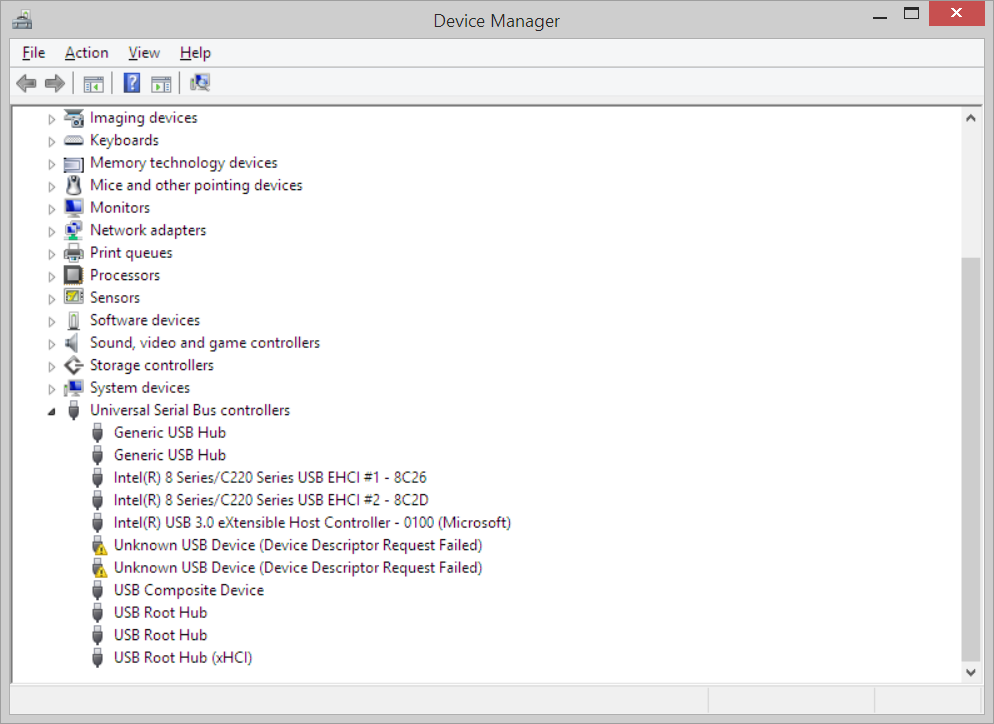The height and width of the screenshot is (724, 994).
Task: Expand the Network adapters node
Action: [x=51, y=231]
